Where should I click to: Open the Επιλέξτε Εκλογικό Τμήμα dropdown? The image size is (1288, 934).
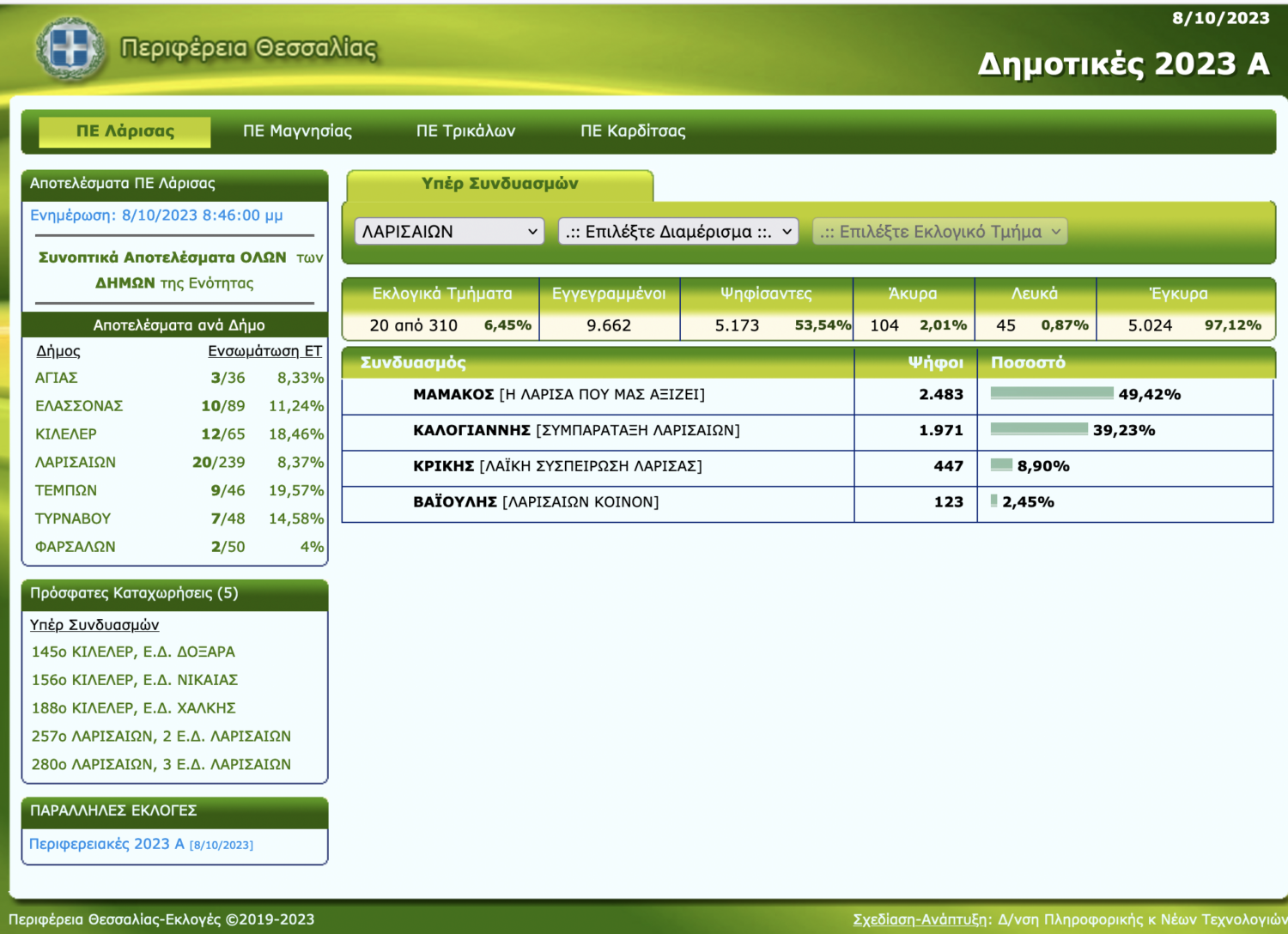pos(939,232)
